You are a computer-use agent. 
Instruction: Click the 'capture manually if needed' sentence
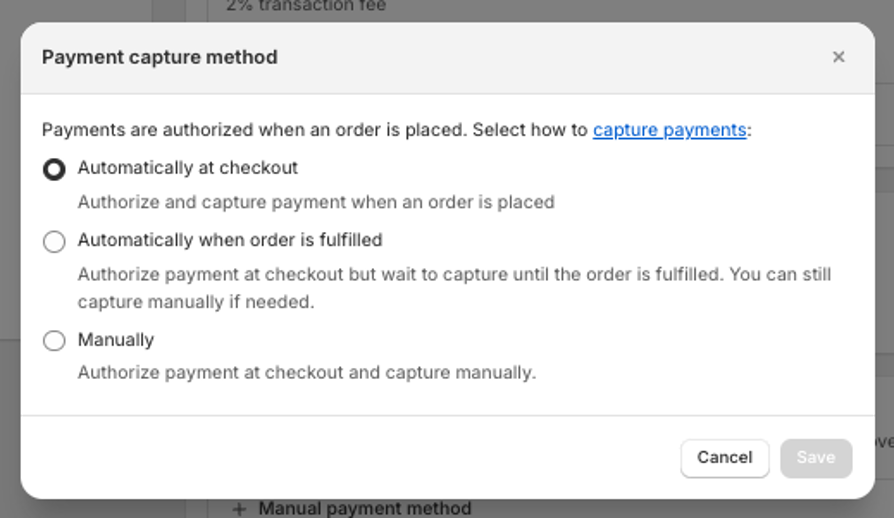196,302
